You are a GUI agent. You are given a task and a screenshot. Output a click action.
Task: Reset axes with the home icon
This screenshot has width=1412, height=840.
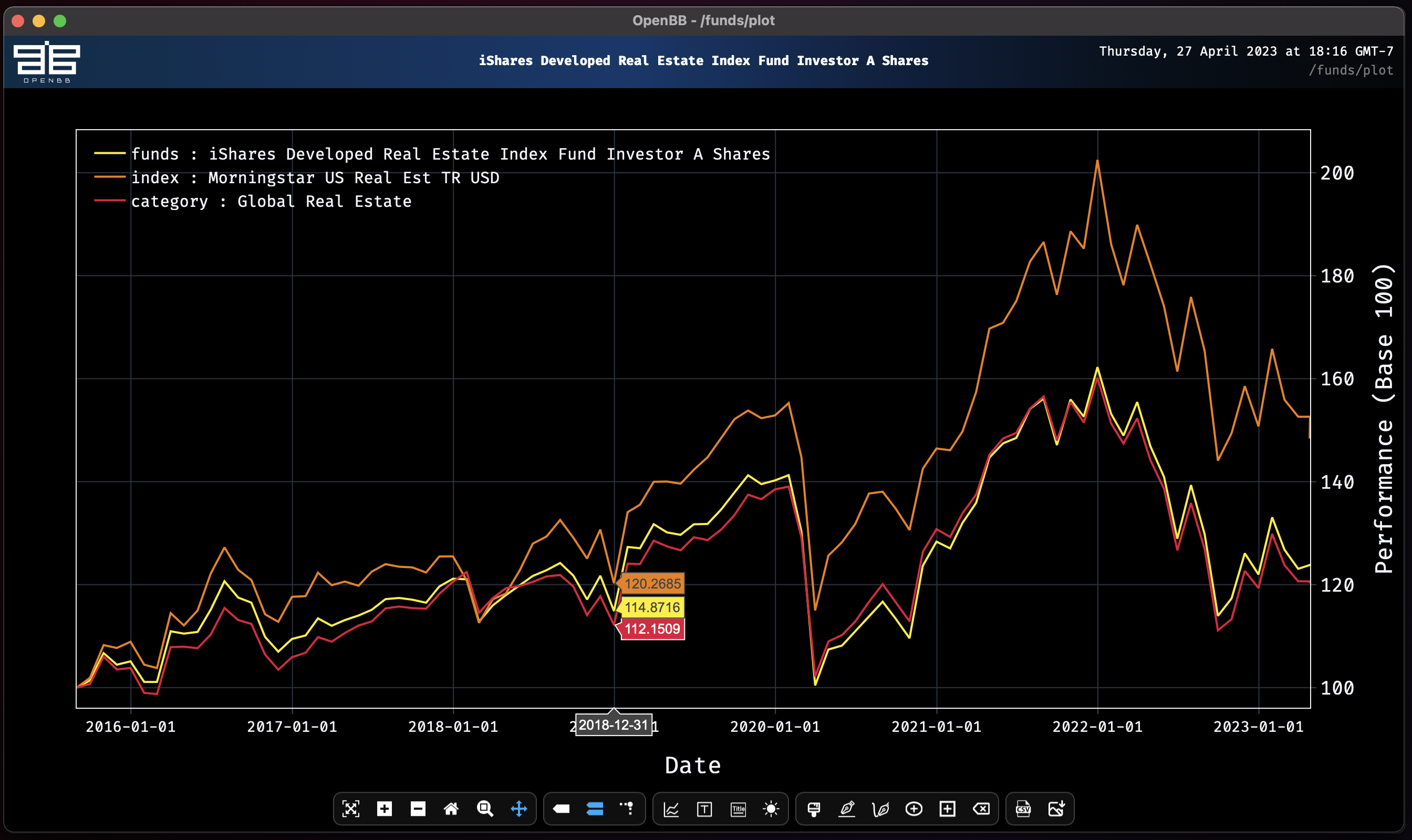pyautogui.click(x=451, y=809)
